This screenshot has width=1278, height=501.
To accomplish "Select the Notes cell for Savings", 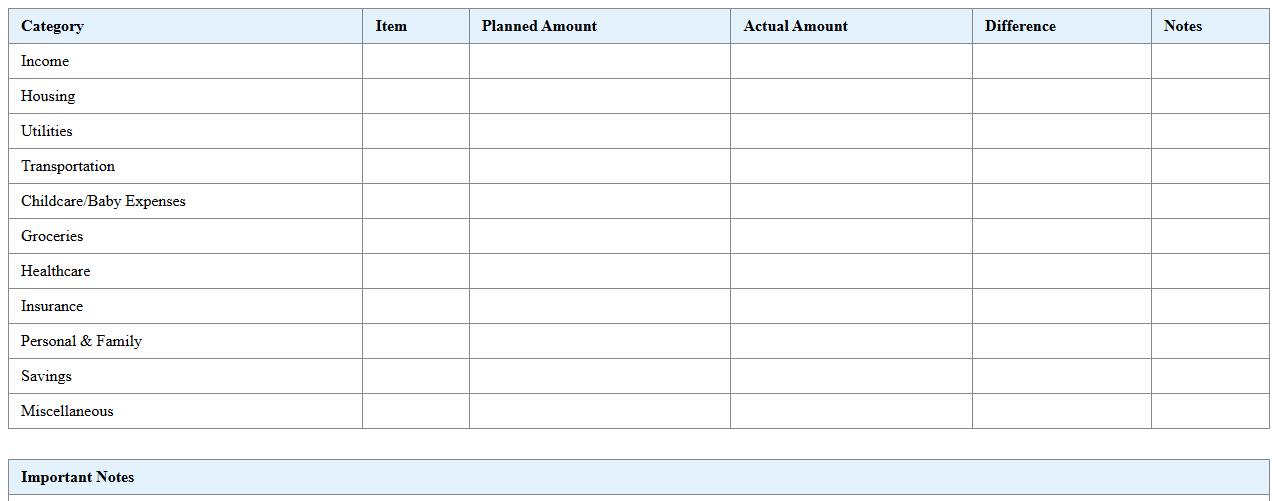I will [x=1210, y=376].
